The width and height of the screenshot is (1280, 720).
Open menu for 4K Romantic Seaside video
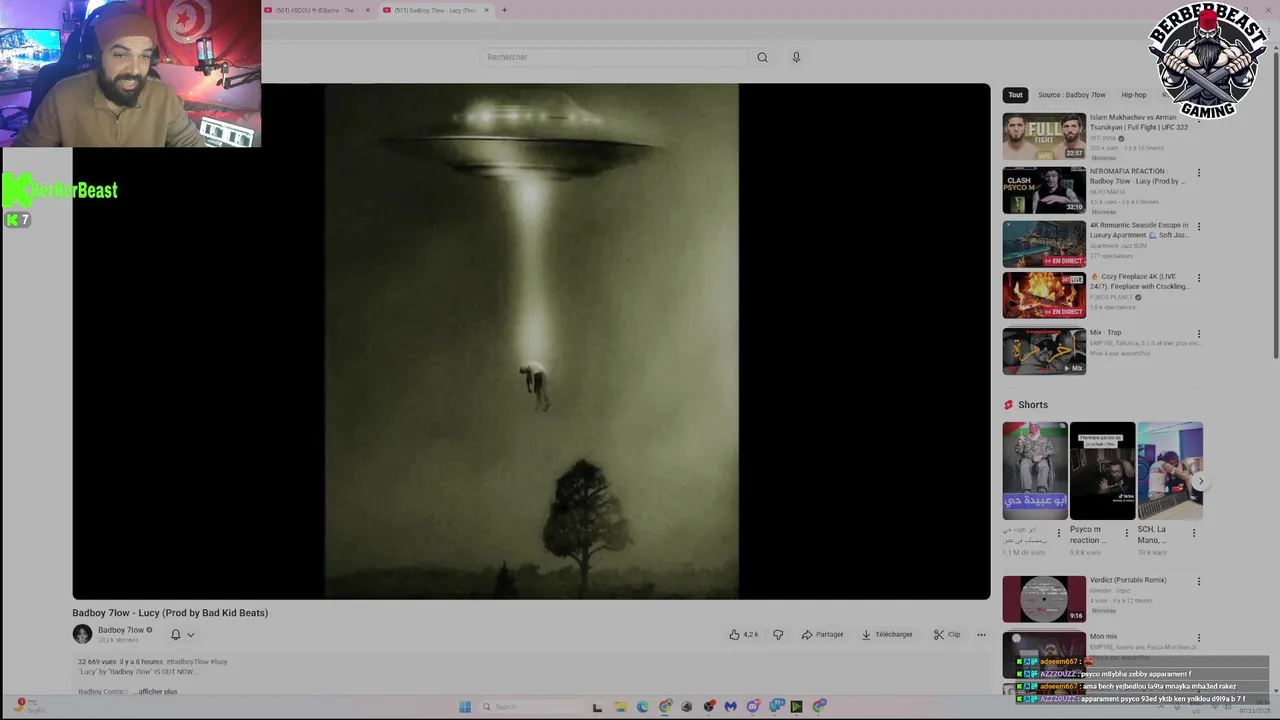(1199, 226)
